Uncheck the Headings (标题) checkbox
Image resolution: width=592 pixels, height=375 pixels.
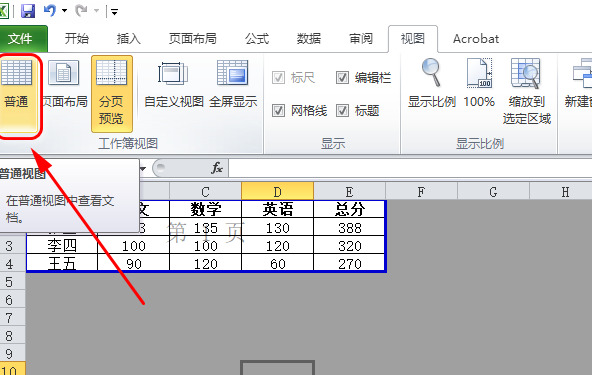click(x=342, y=111)
